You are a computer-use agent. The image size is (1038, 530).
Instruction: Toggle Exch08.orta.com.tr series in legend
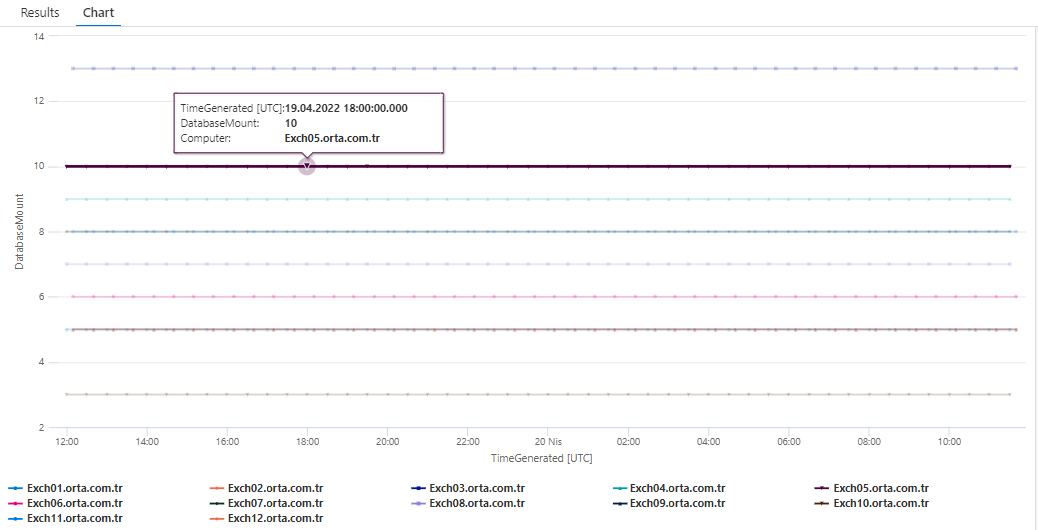(468, 504)
